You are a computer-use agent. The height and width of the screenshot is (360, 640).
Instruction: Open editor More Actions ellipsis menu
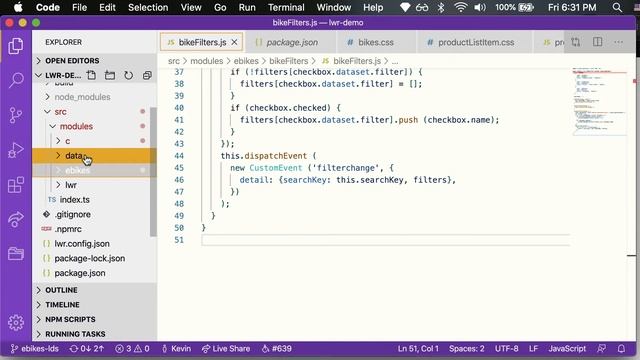pyautogui.click(x=618, y=42)
